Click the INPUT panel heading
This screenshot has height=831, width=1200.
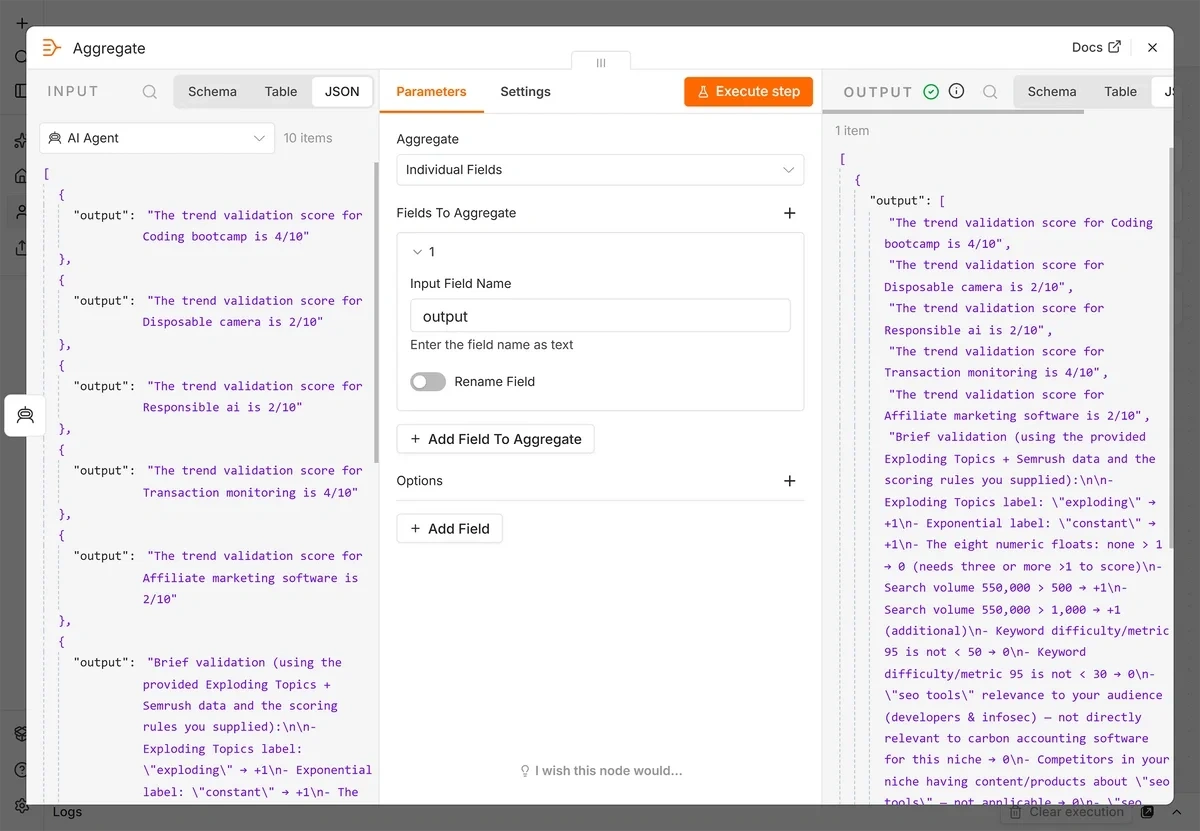coord(73,92)
